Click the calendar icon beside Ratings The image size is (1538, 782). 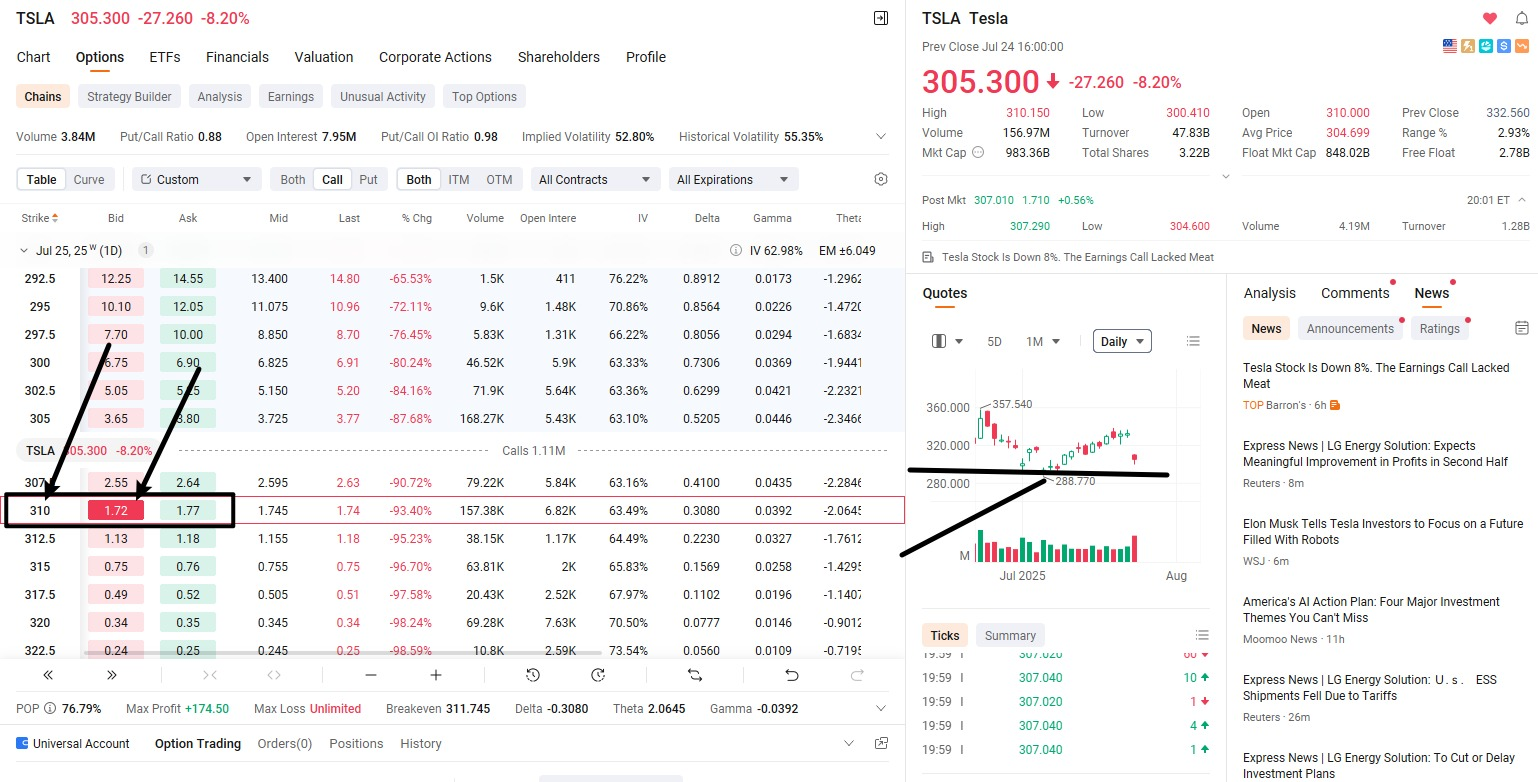point(1522,328)
